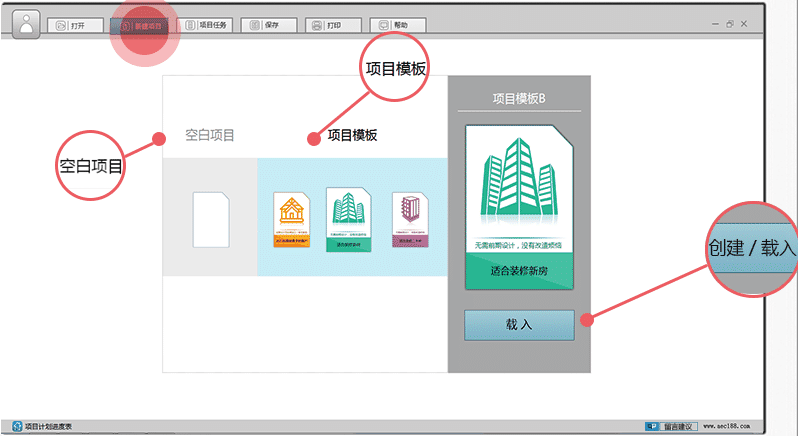Choose the green buildings template thumbnail
798x436 pixels.
[x=349, y=218]
